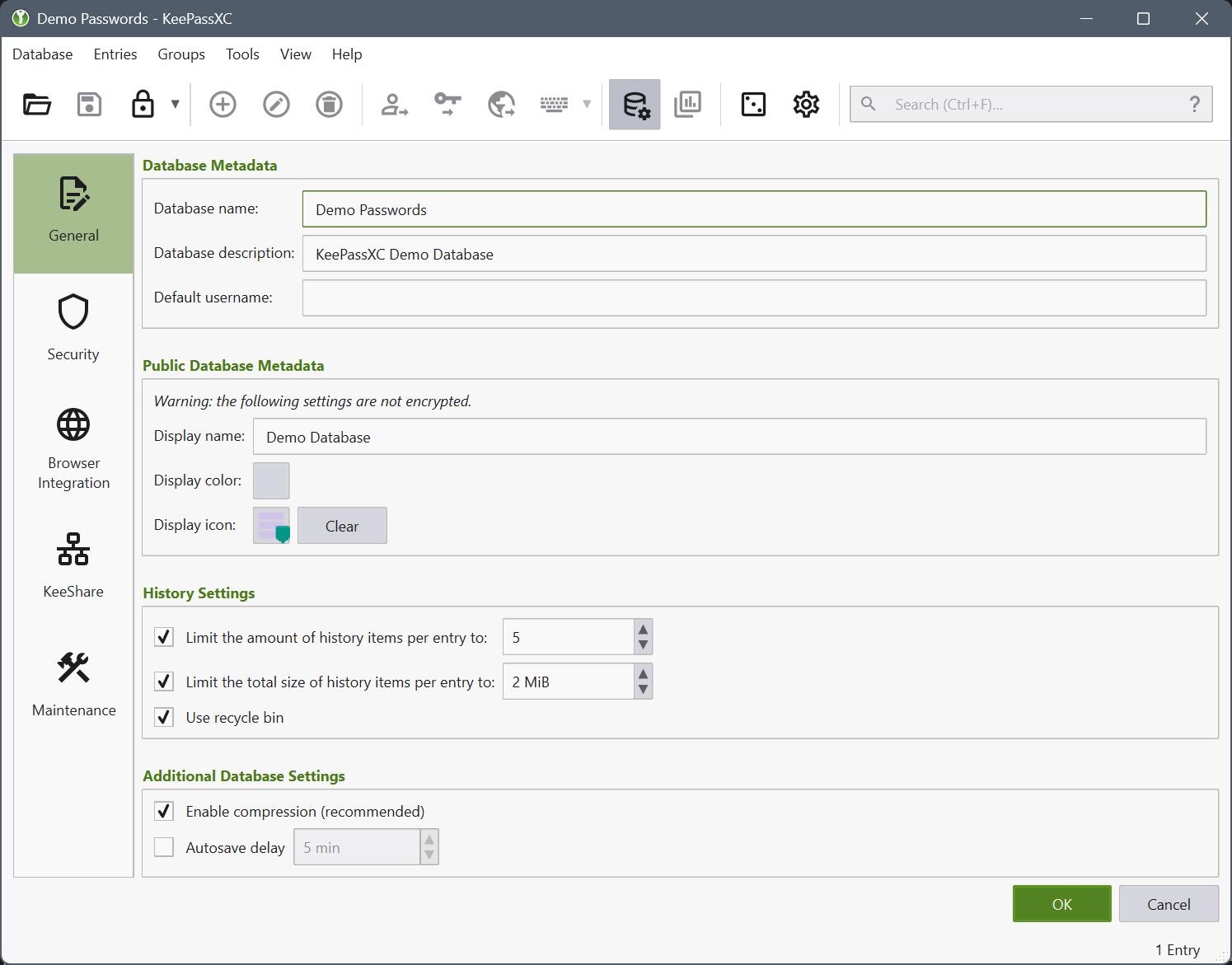The image size is (1232, 965).
Task: Open the Tools menu
Action: pos(242,54)
